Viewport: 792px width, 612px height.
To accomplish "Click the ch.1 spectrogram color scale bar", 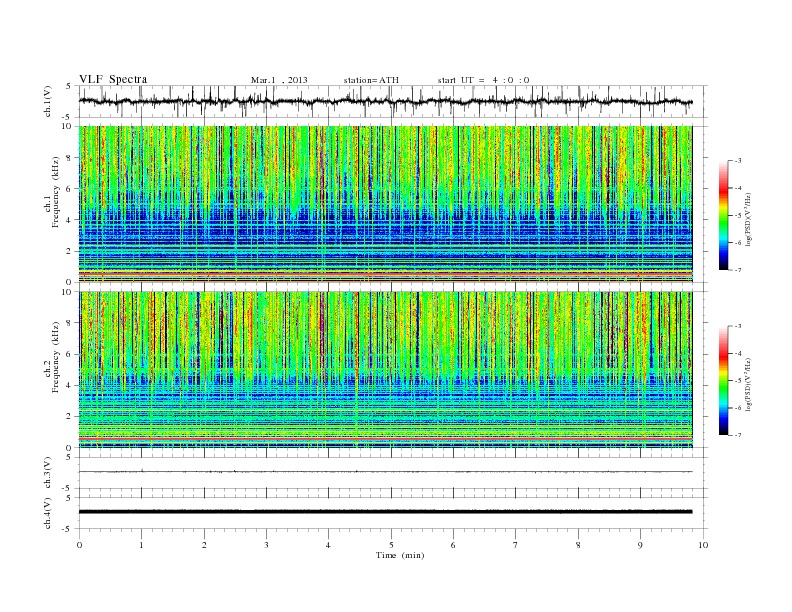I will [x=724, y=215].
